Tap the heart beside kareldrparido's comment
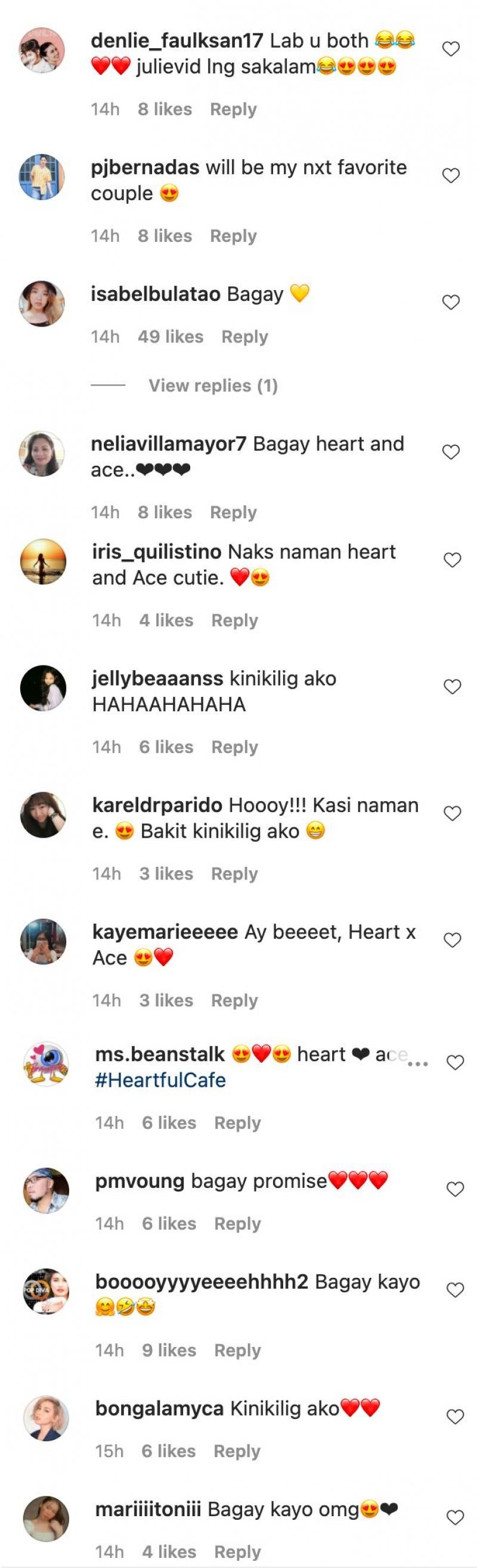 [x=452, y=813]
